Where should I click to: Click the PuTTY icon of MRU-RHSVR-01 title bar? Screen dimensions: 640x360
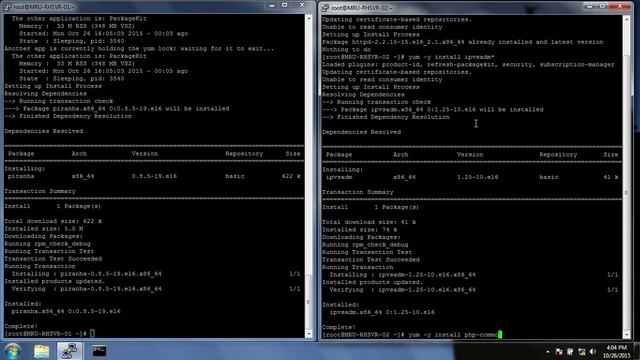(7, 7)
